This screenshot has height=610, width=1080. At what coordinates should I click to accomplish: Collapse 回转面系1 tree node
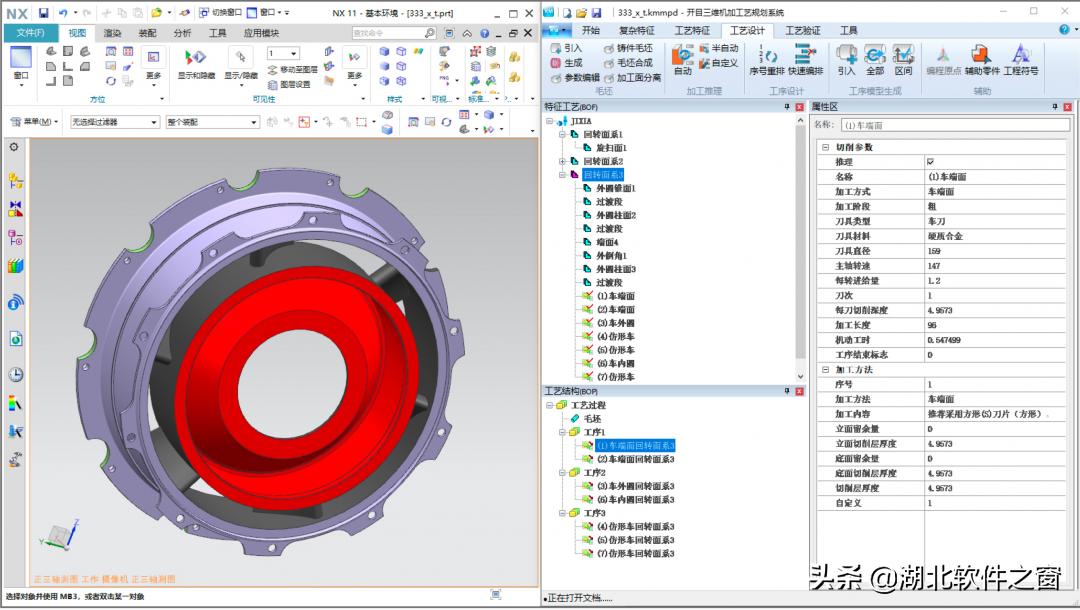pos(563,134)
